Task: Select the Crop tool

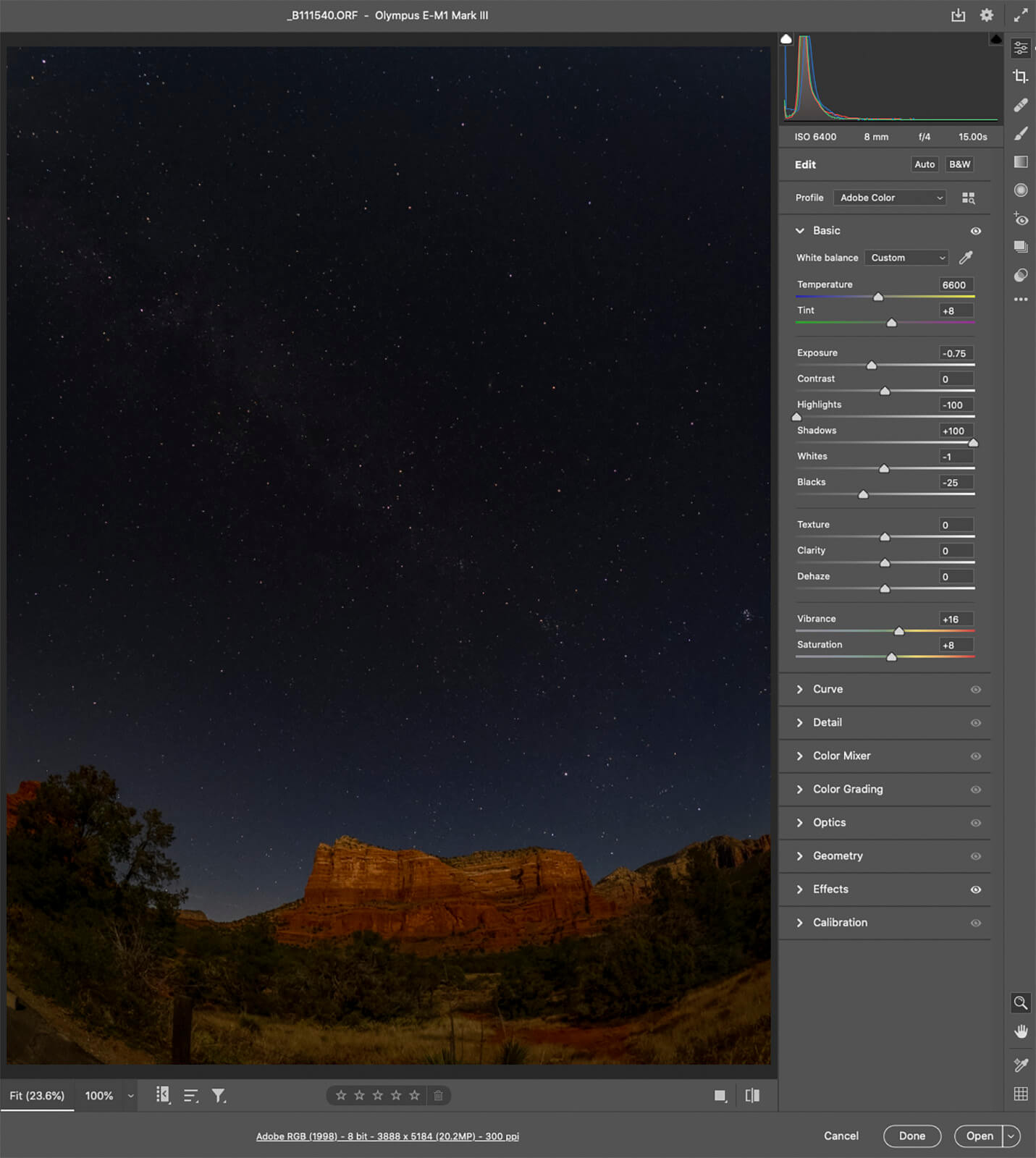Action: (1020, 76)
